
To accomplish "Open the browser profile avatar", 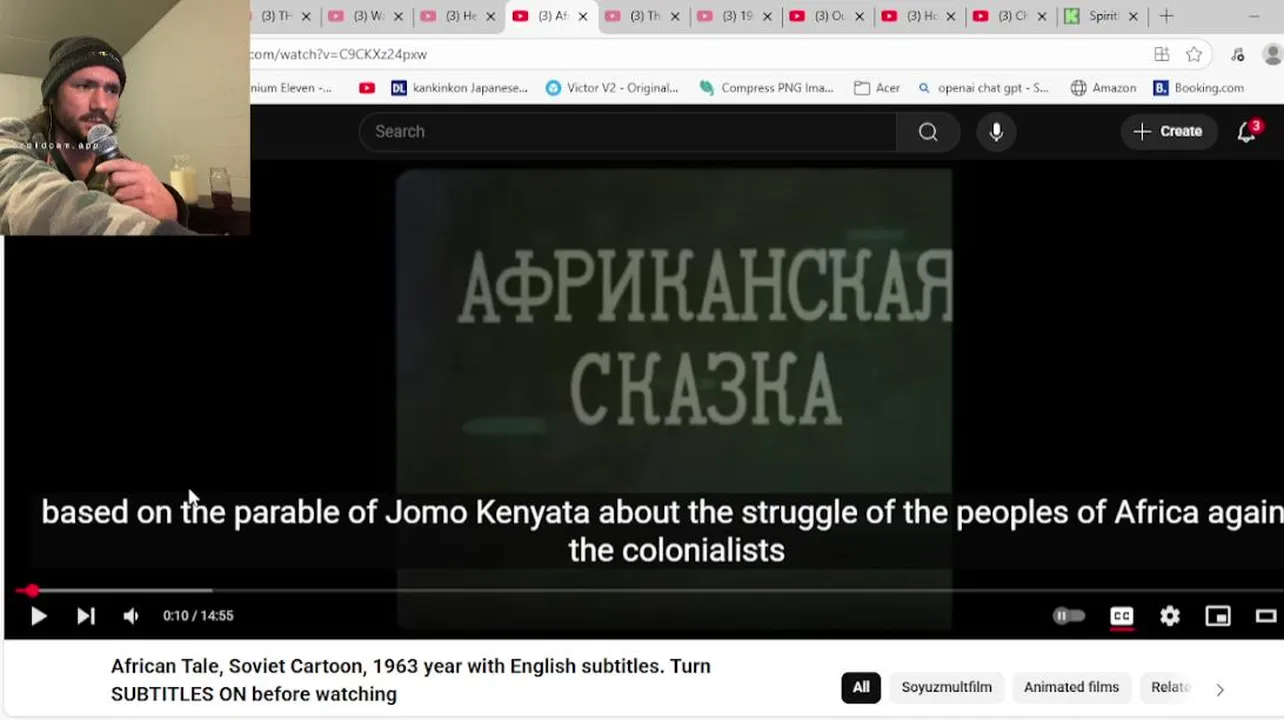I will coord(1273,54).
